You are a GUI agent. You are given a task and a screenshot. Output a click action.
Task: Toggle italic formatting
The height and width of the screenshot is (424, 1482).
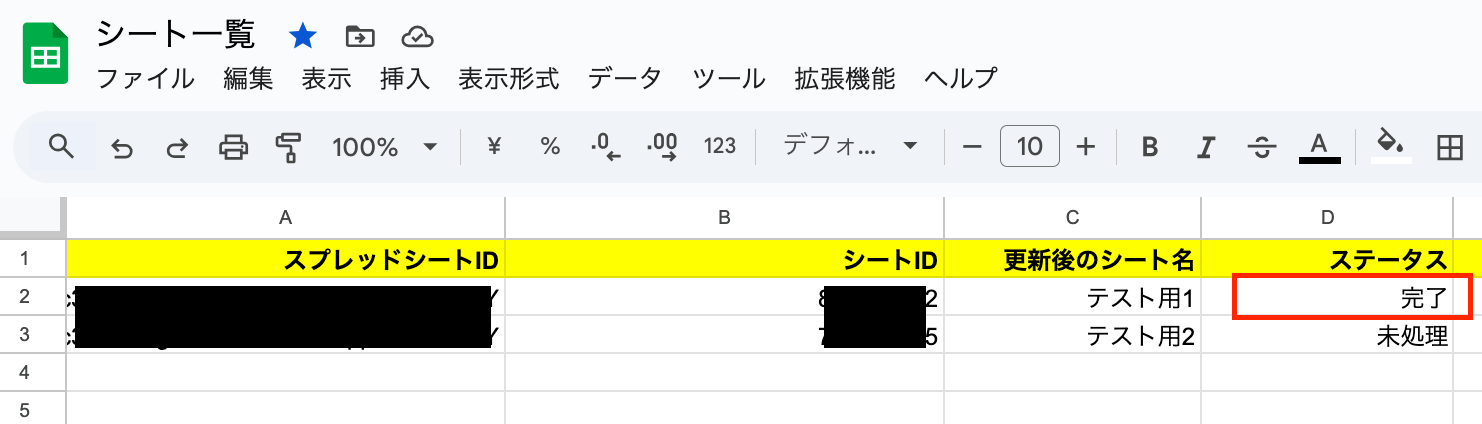click(x=1205, y=148)
